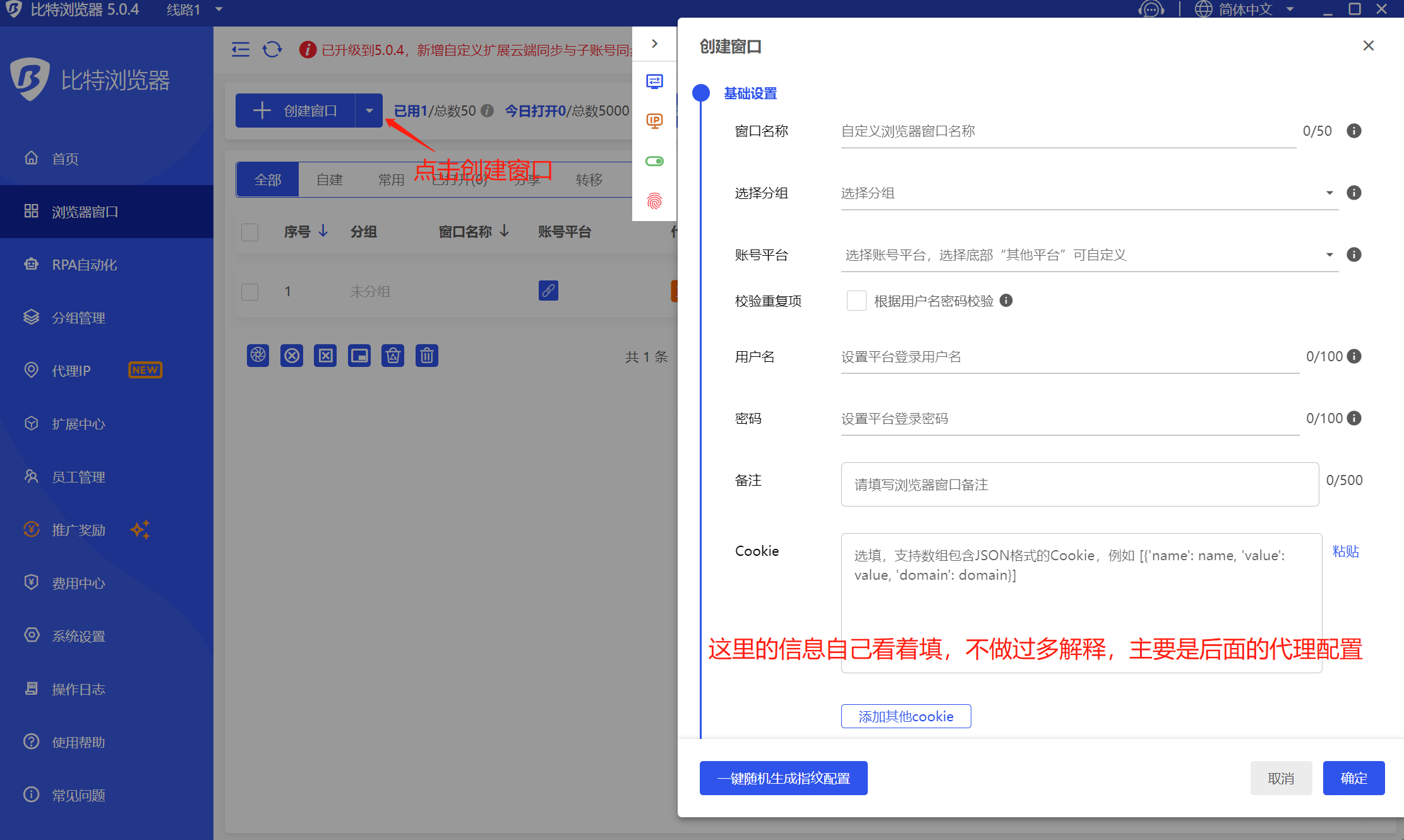The image size is (1404, 840).
Task: Click the first batch-action aperture icon
Action: point(258,356)
